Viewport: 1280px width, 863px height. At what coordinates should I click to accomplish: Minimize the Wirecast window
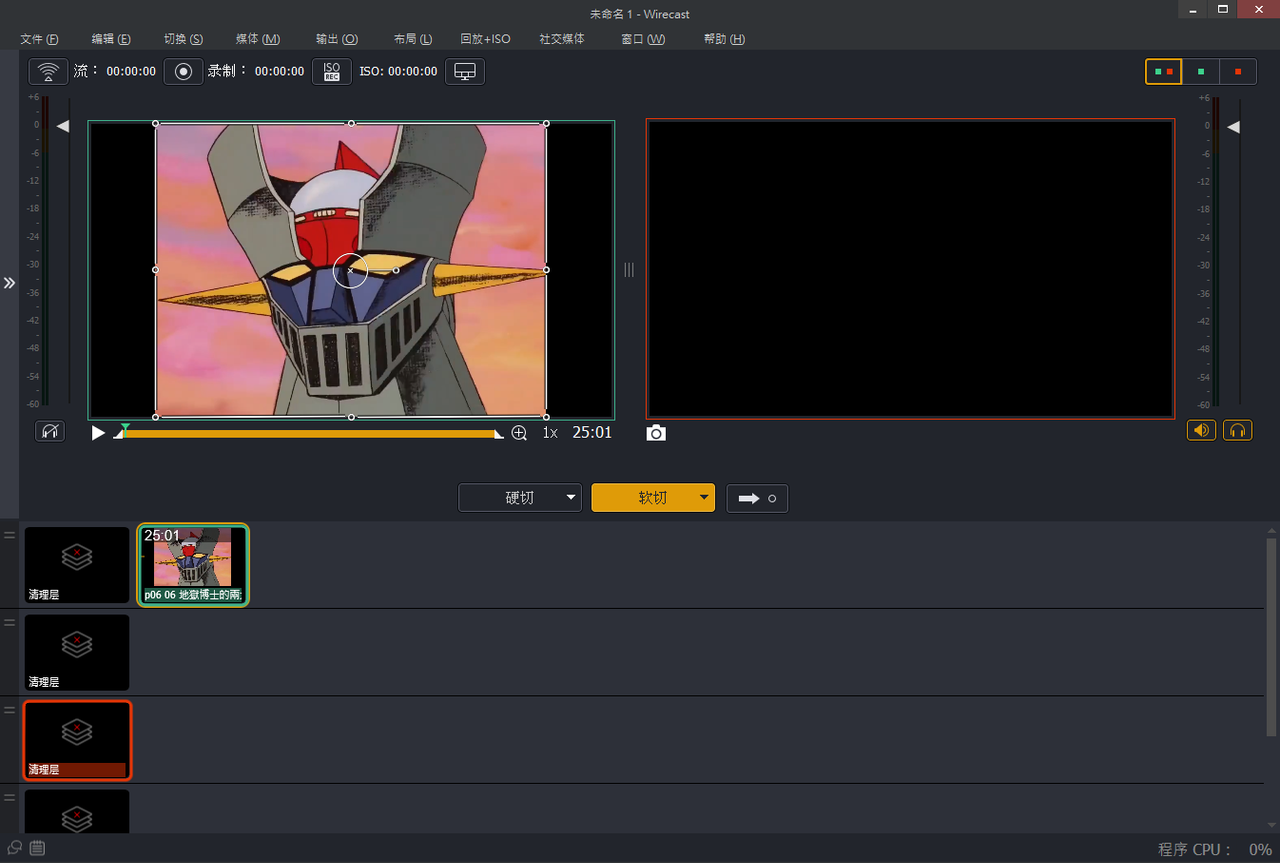click(1190, 9)
